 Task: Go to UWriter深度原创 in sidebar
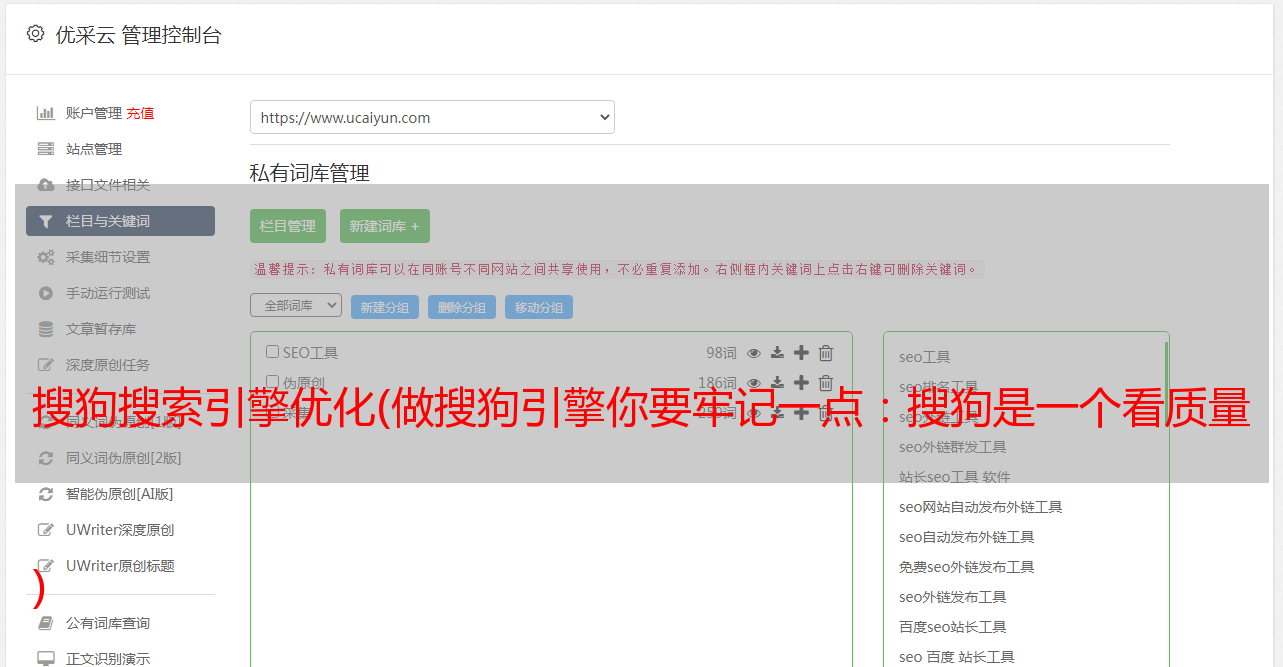pyautogui.click(x=120, y=530)
